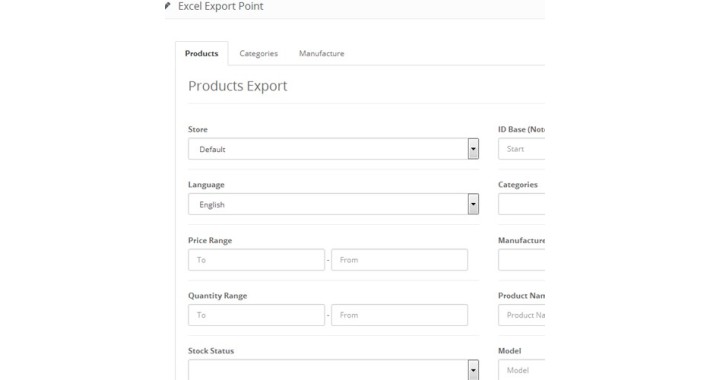Click the Excel Export Point title text

click(x=221, y=6)
